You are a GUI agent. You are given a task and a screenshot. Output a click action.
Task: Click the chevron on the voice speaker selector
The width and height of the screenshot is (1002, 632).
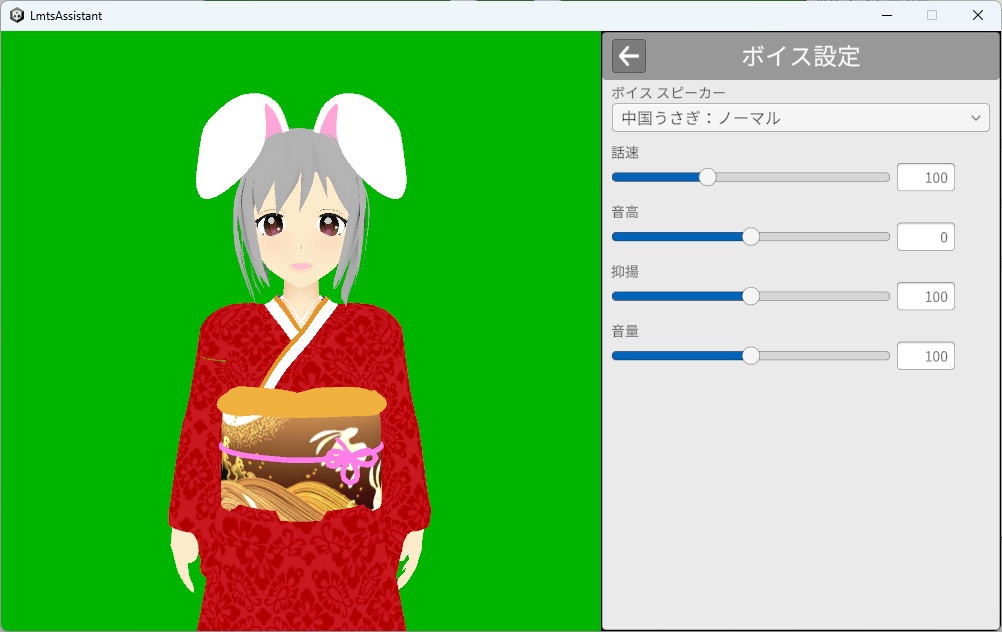click(977, 117)
